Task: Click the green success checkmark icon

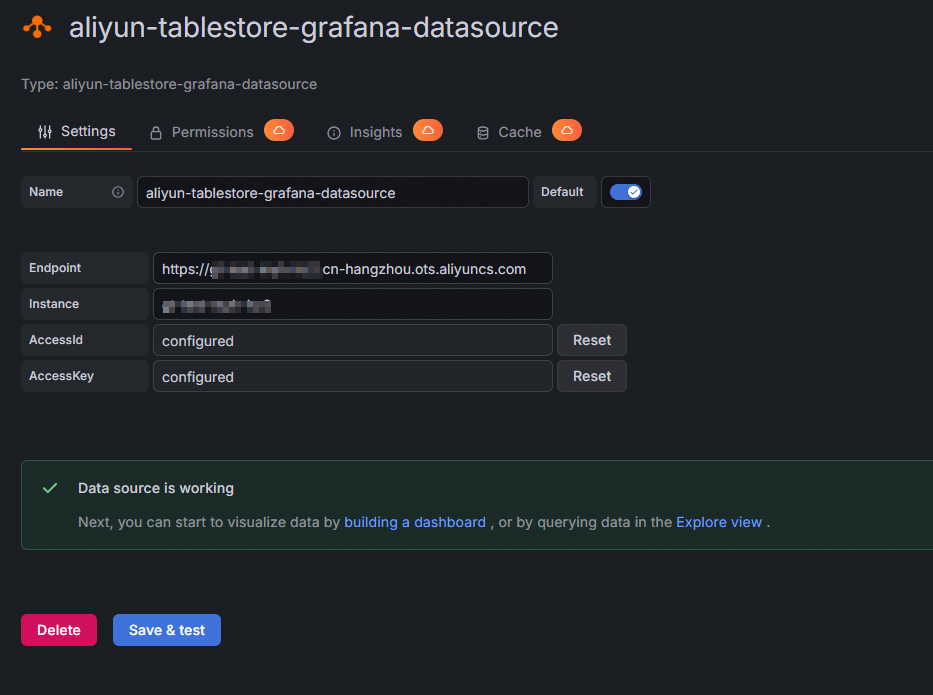Action: click(50, 488)
